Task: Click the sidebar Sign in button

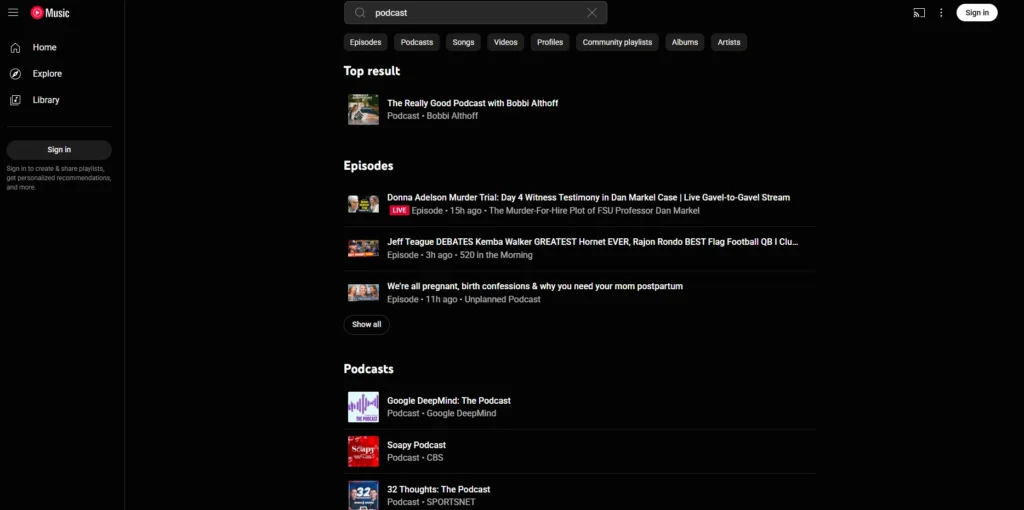Action: pyautogui.click(x=59, y=150)
